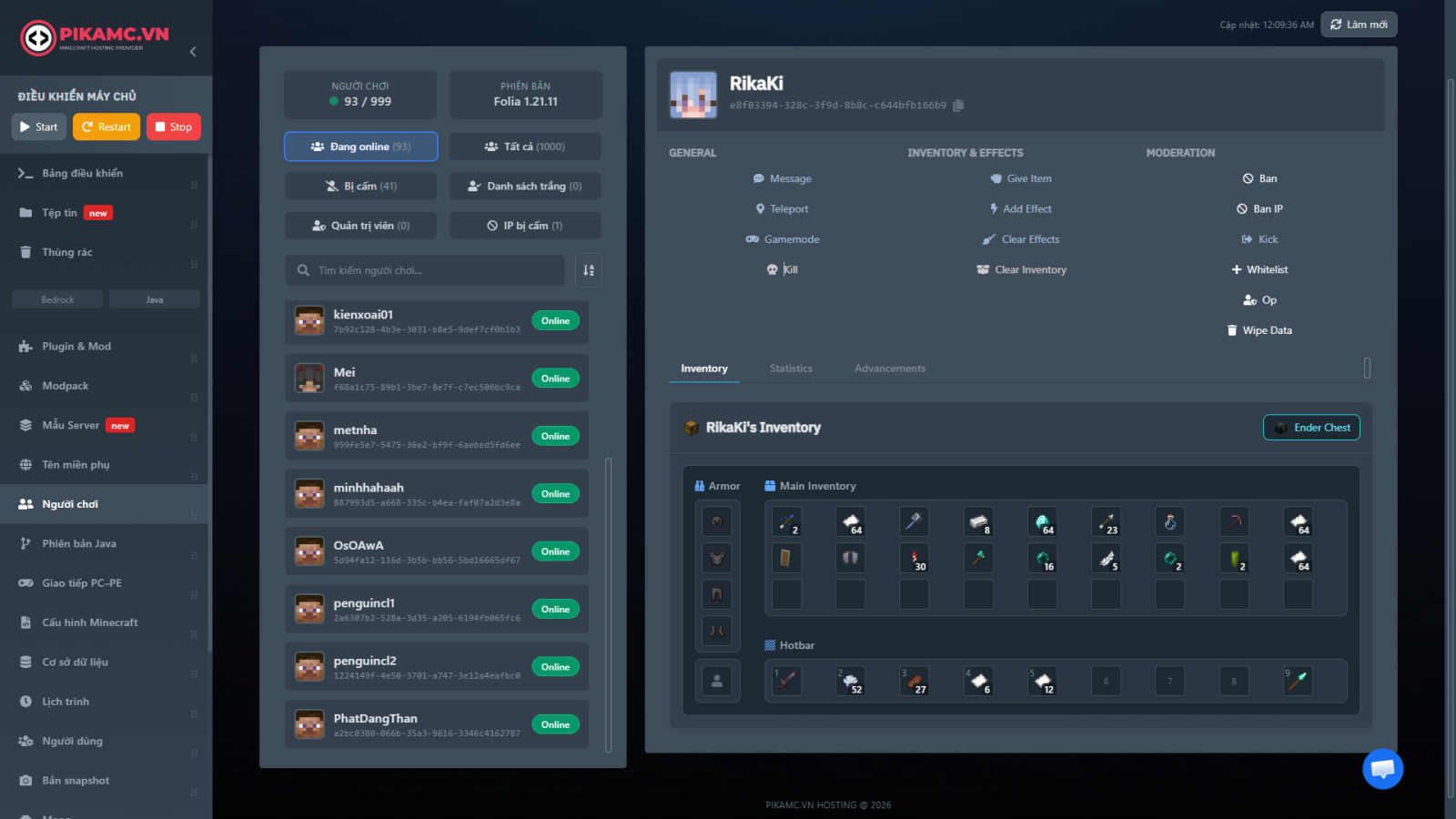This screenshot has width=1456, height=819.
Task: Kill the player RikaKi
Action: coord(782,269)
